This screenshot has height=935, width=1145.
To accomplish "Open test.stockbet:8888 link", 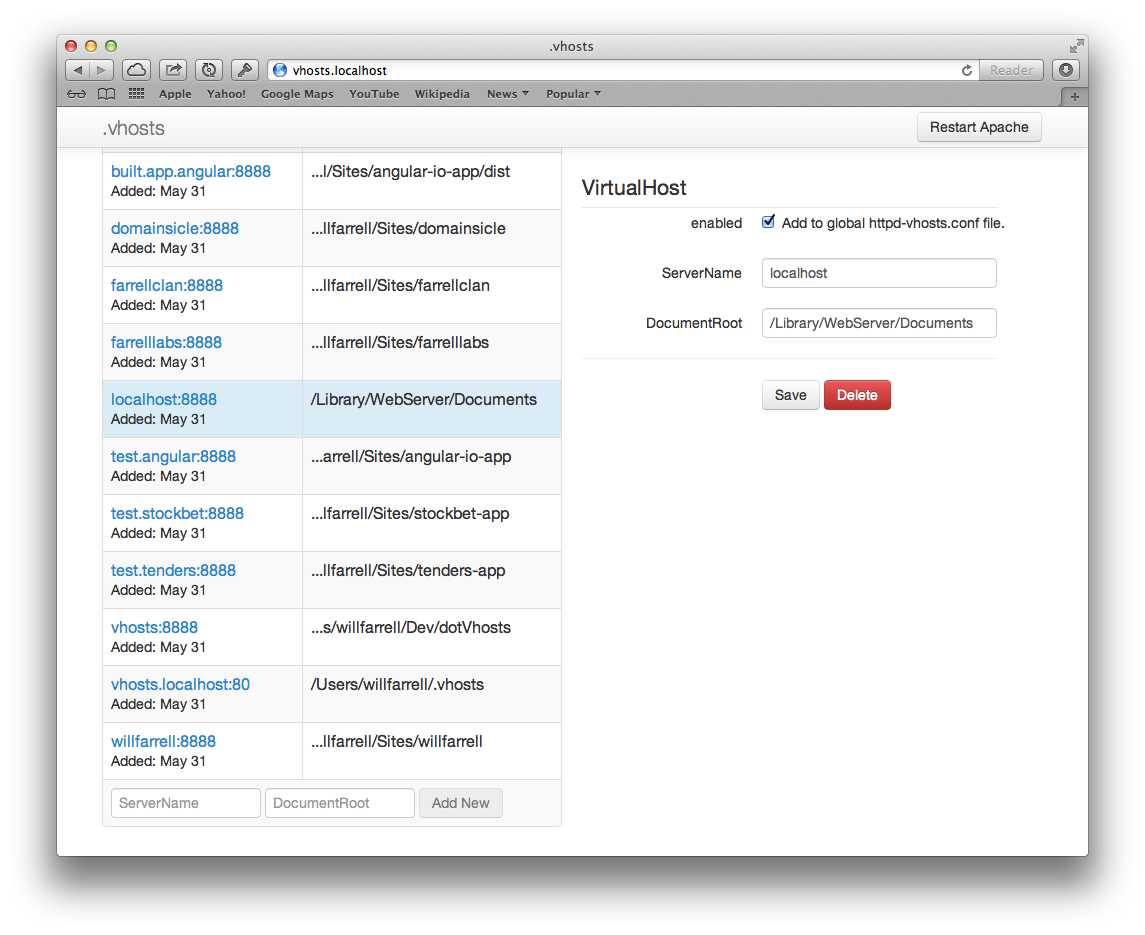I will (177, 513).
